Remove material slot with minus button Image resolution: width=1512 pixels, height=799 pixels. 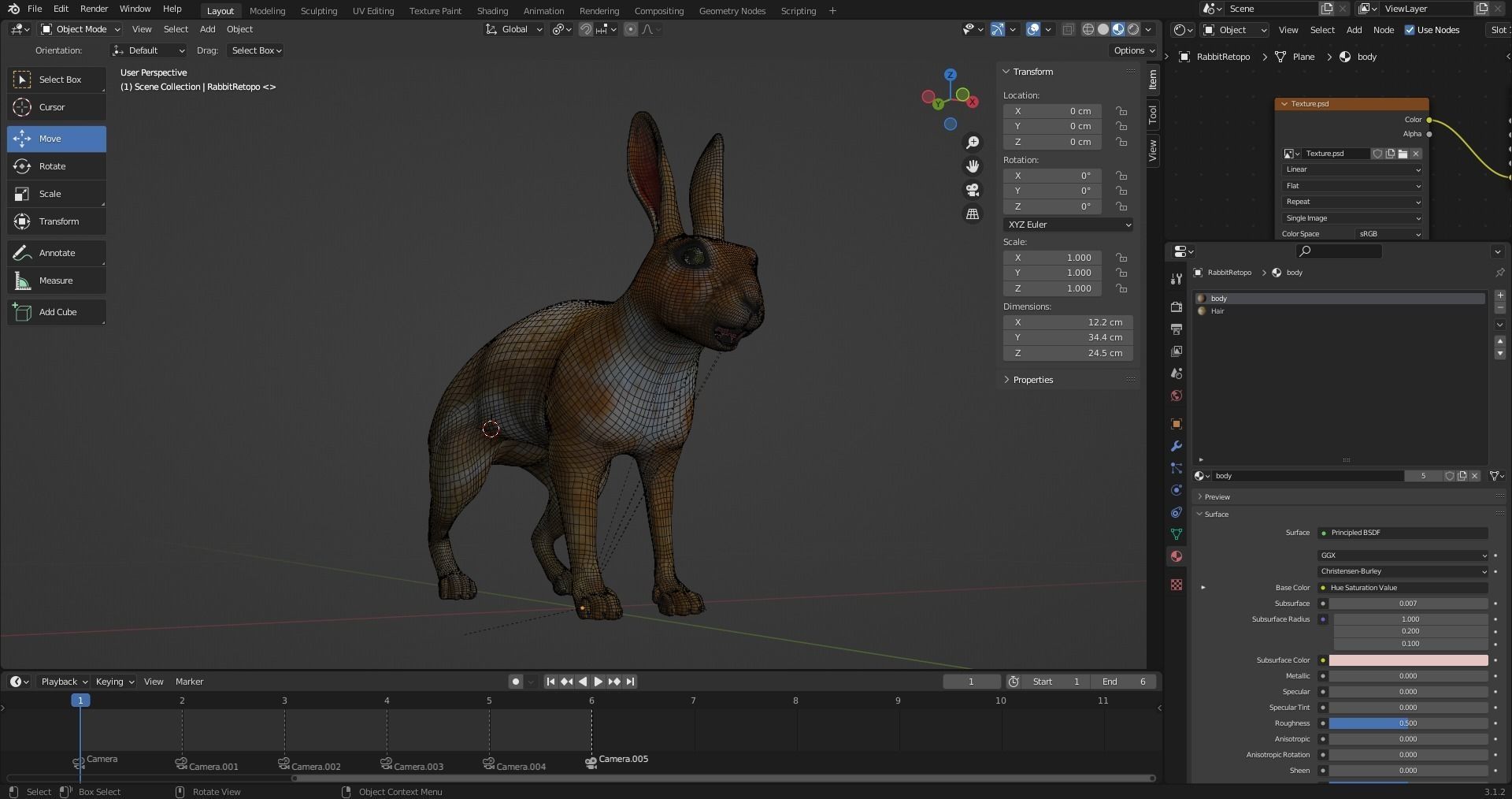(x=1499, y=307)
